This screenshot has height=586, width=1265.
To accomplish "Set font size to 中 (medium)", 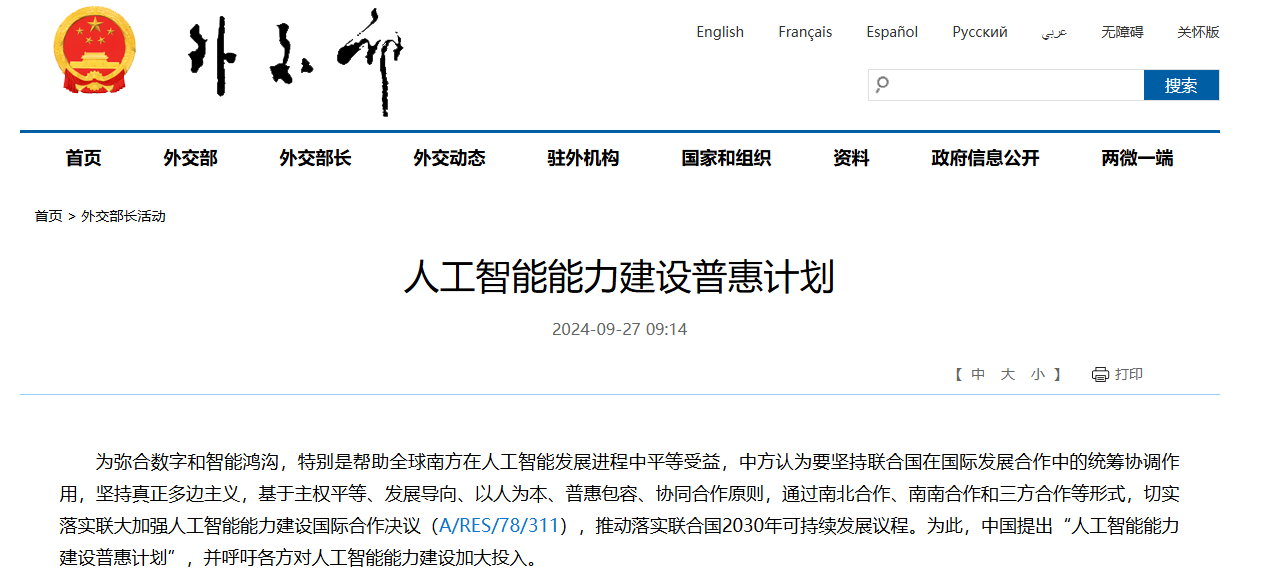I will coord(978,374).
